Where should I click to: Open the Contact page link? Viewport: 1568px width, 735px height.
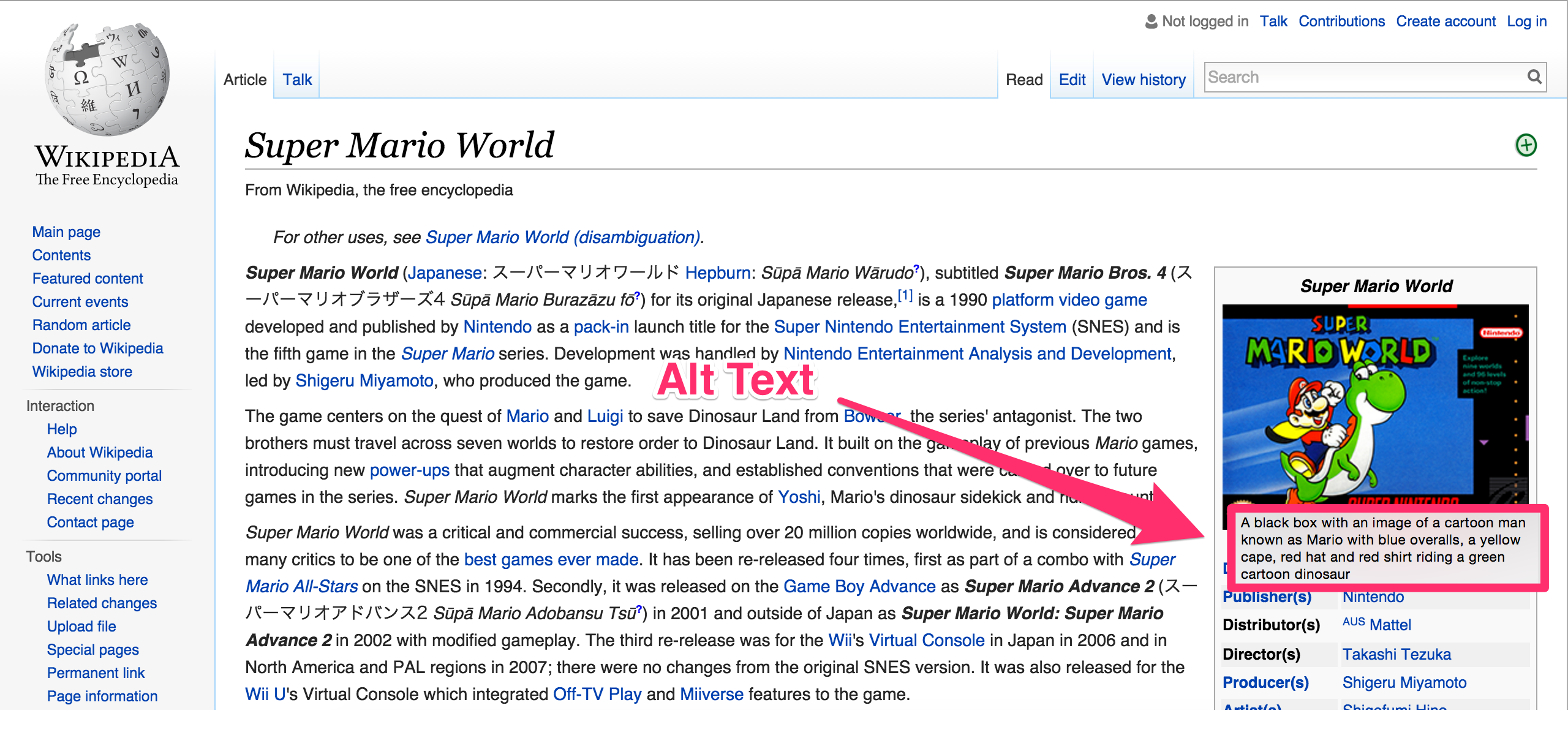click(x=91, y=522)
